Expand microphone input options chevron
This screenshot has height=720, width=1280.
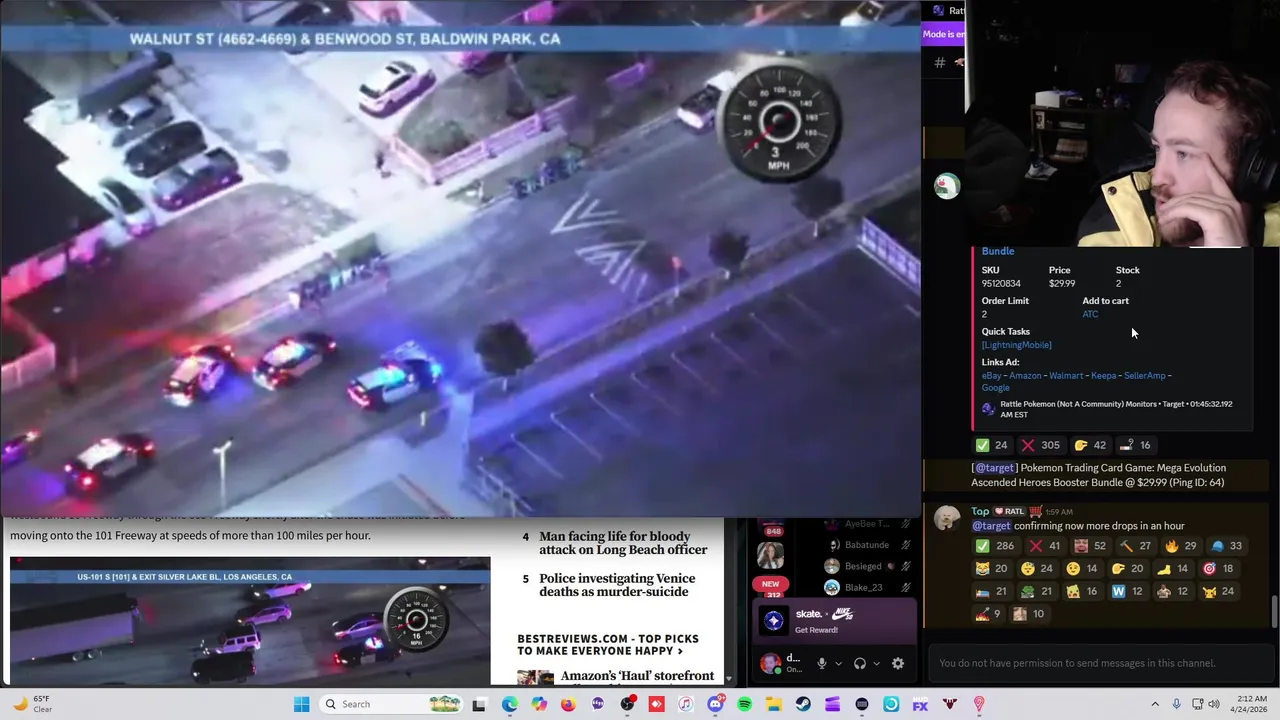(x=838, y=663)
